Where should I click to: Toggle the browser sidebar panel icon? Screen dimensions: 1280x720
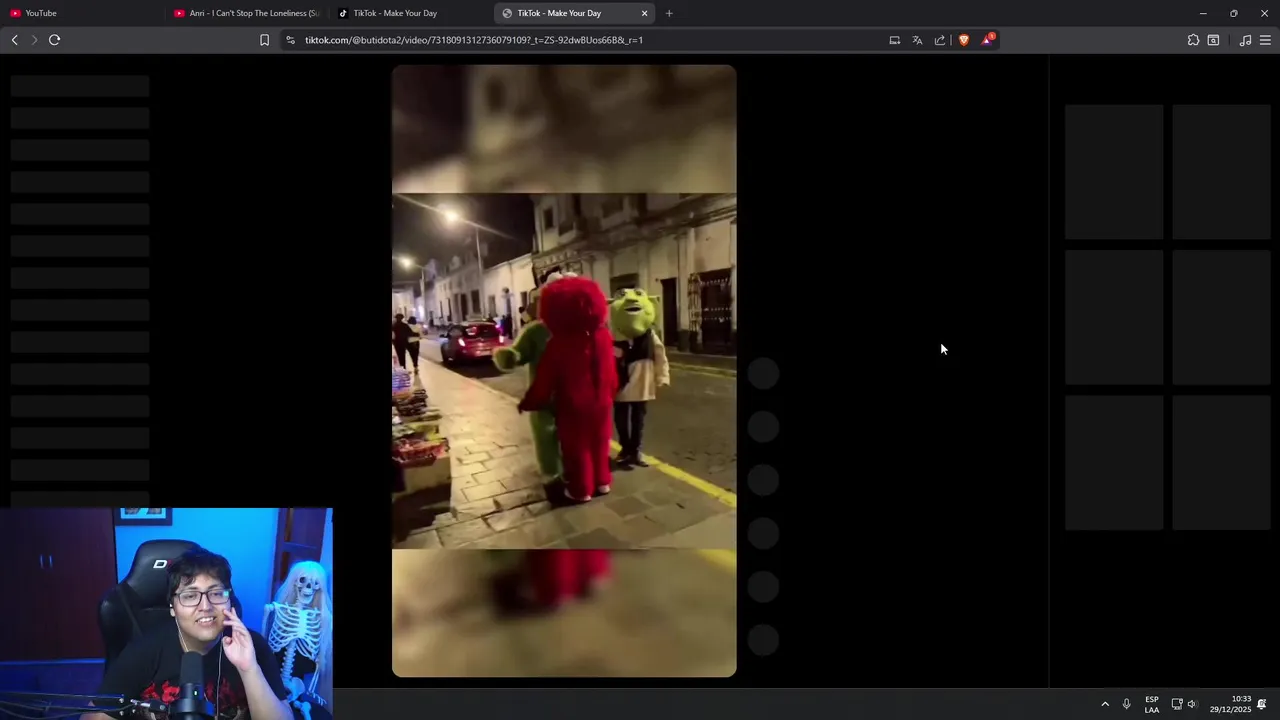(1213, 40)
